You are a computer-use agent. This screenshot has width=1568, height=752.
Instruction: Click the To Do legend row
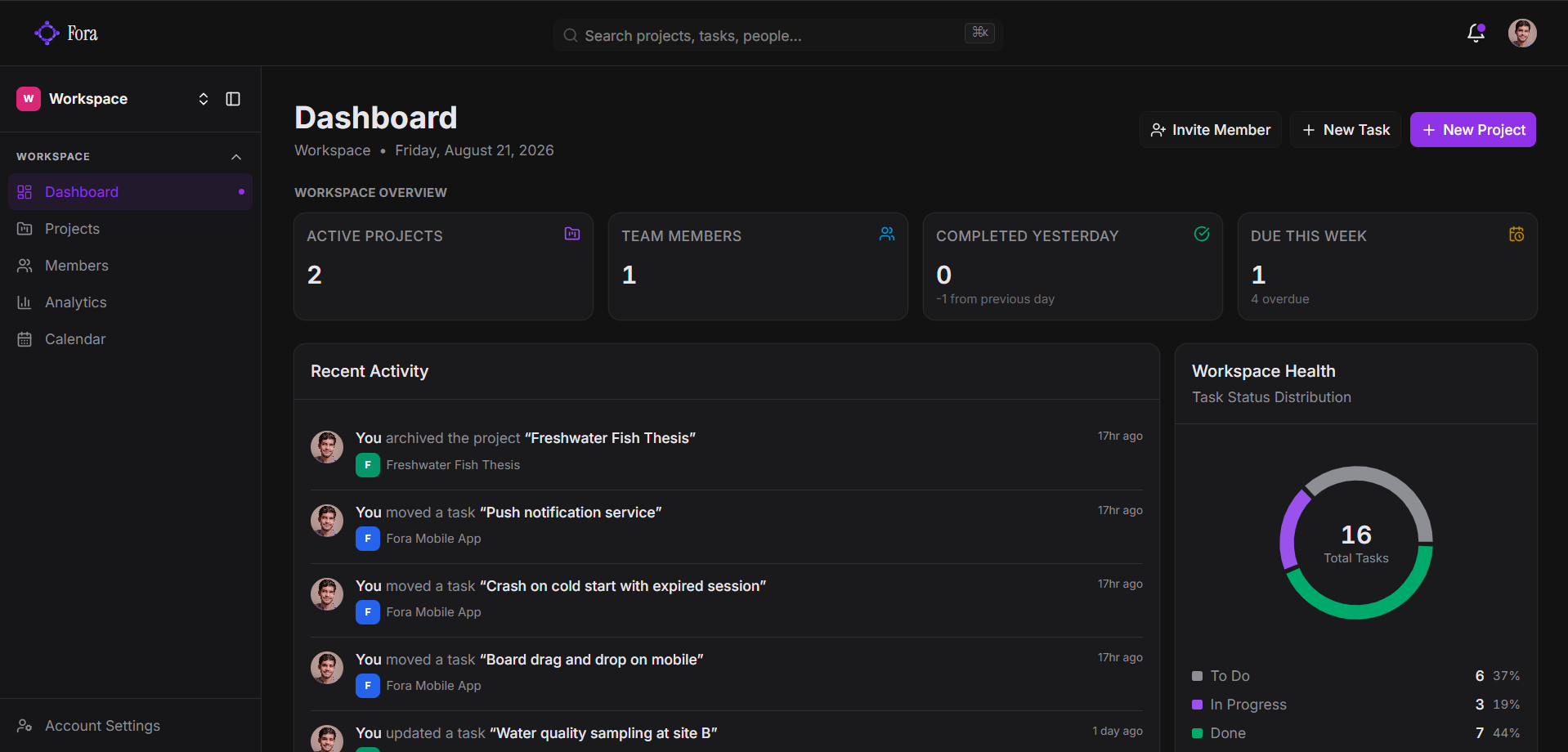click(1355, 676)
